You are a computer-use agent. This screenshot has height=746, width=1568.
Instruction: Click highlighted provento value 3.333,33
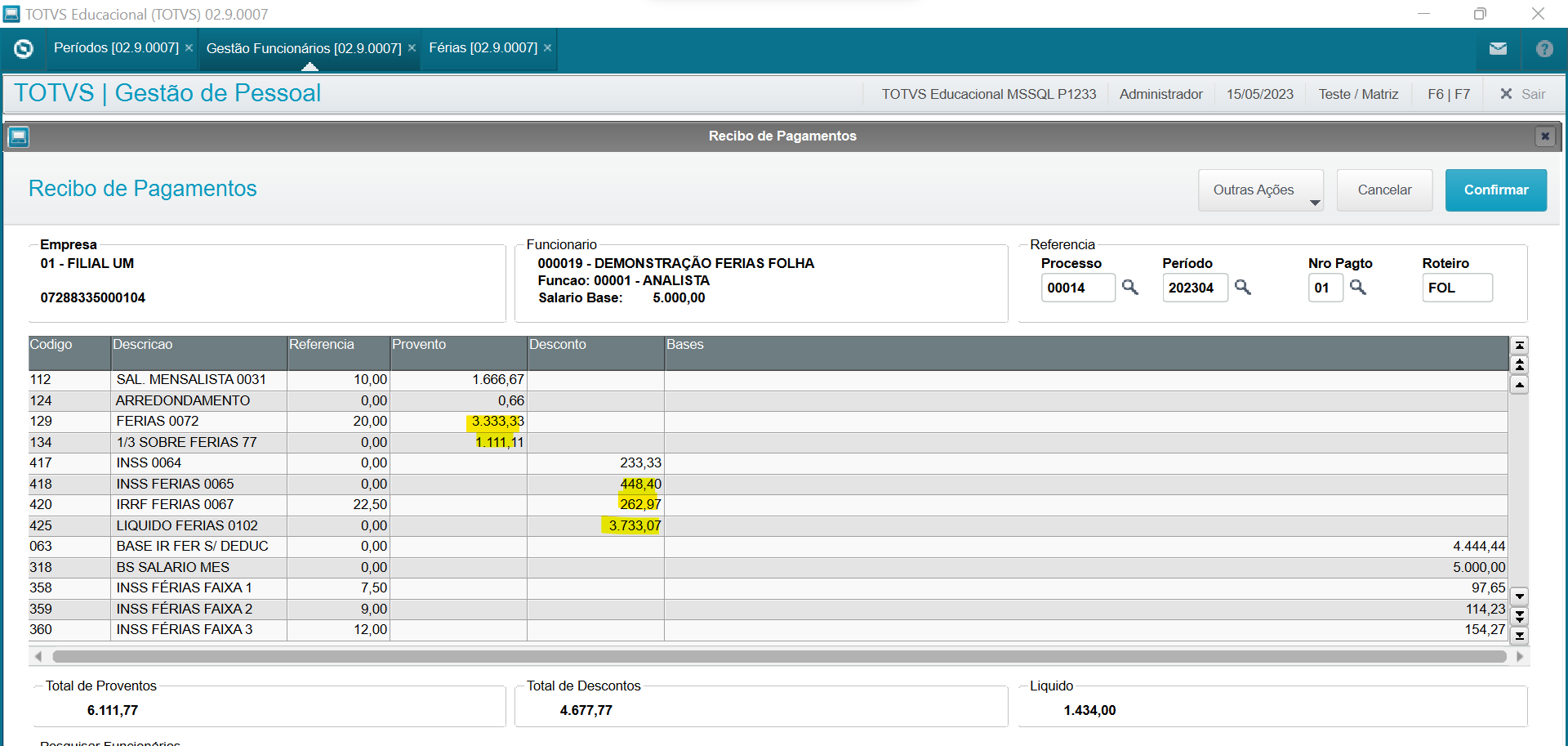click(x=497, y=422)
